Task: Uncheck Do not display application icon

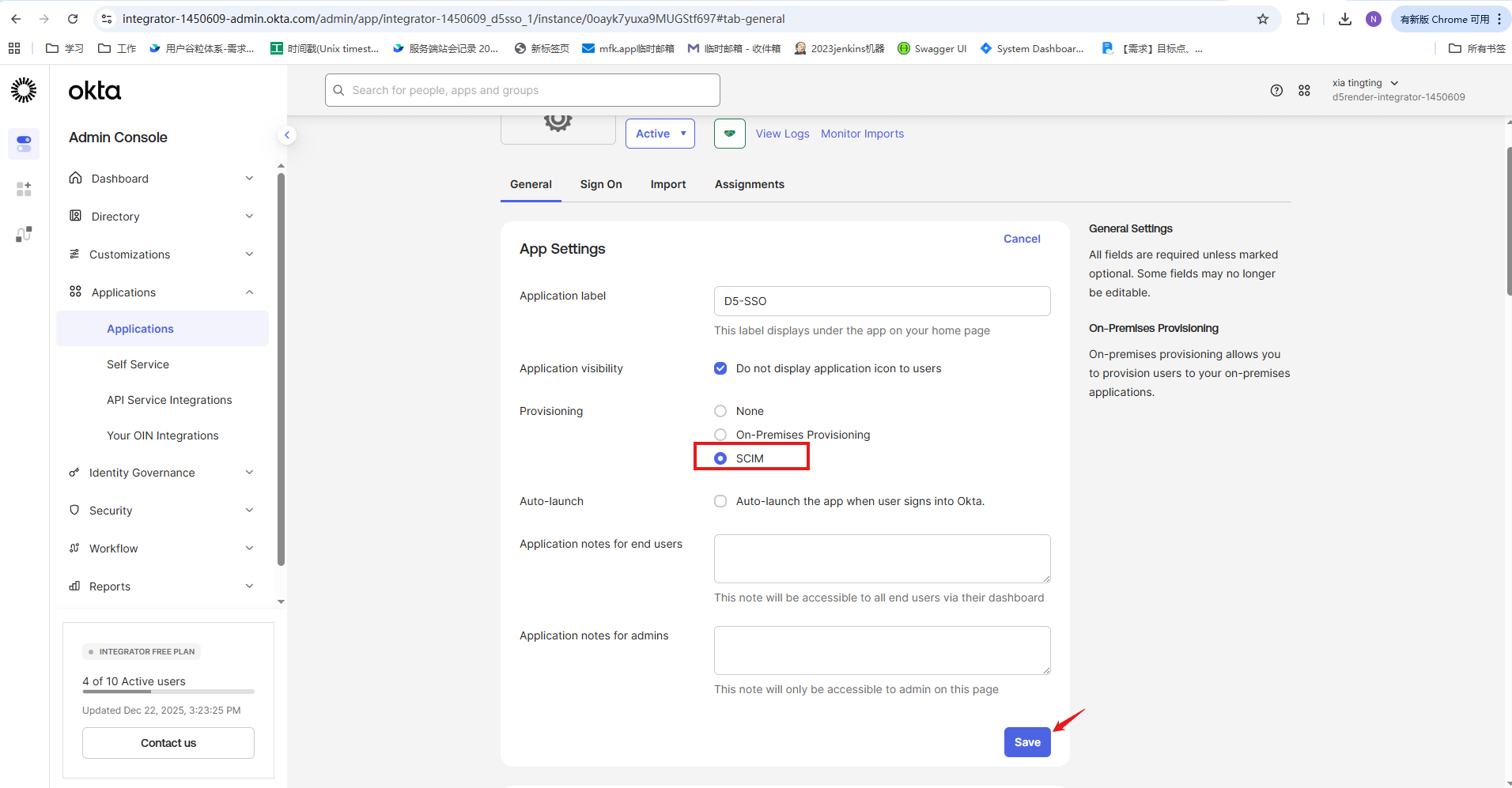Action: pos(720,368)
